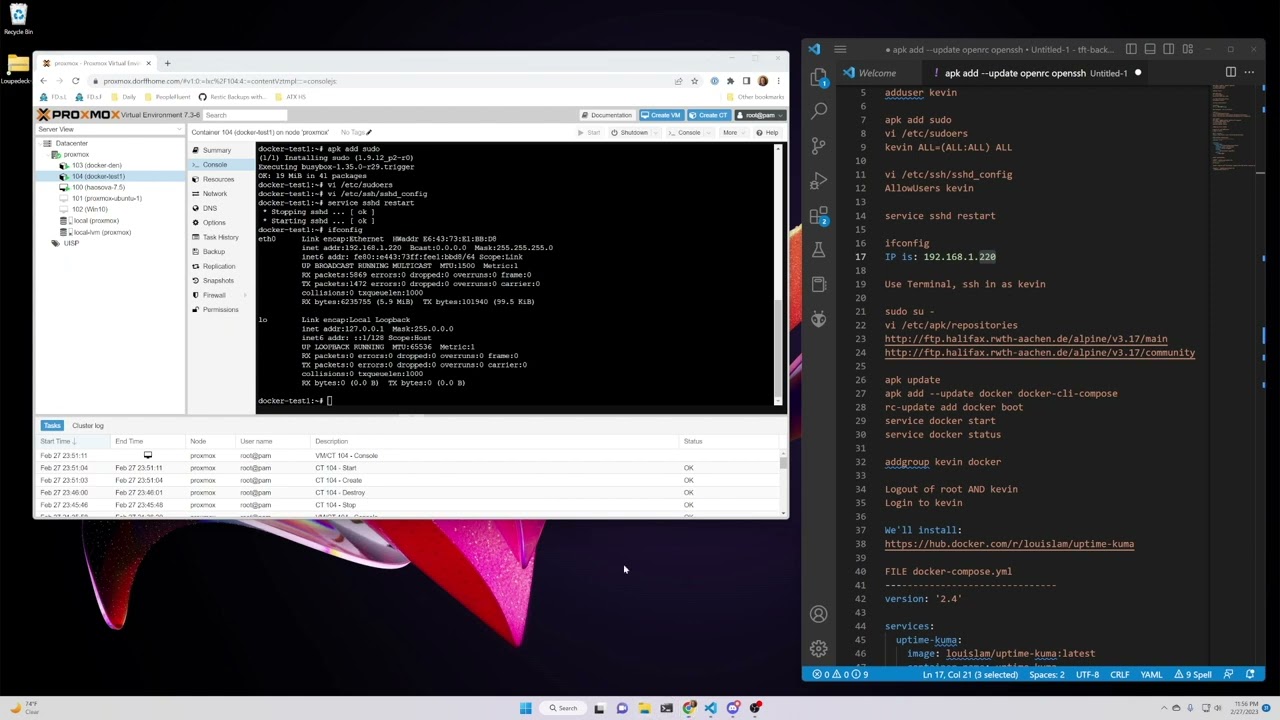1280x720 pixels.
Task: Open the Search view in VS Code
Action: point(819,110)
